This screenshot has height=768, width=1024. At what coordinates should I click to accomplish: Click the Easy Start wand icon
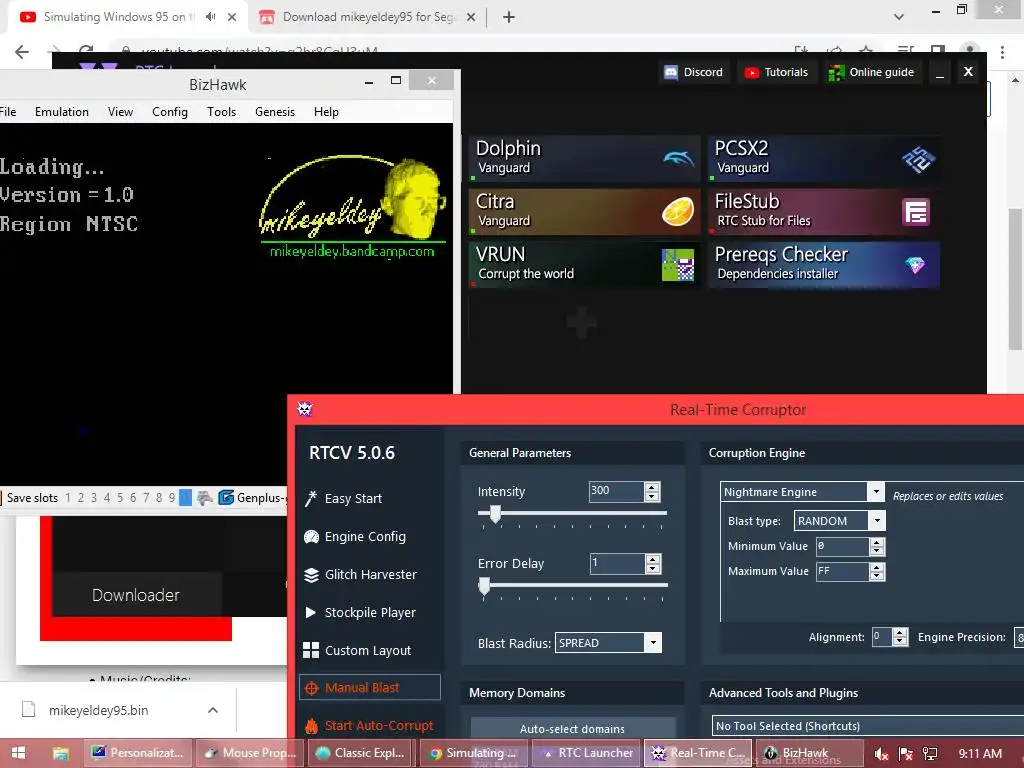311,498
